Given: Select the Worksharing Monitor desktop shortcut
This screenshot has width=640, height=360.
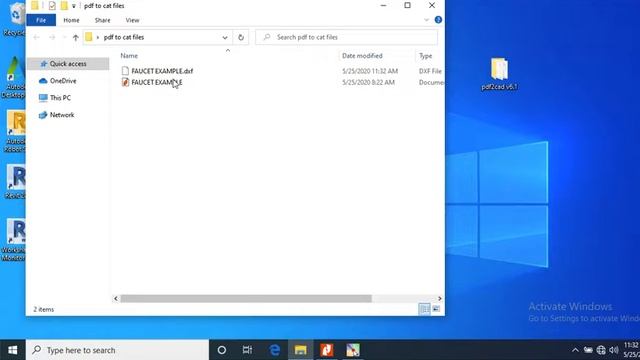Looking at the screenshot, I should (14, 240).
